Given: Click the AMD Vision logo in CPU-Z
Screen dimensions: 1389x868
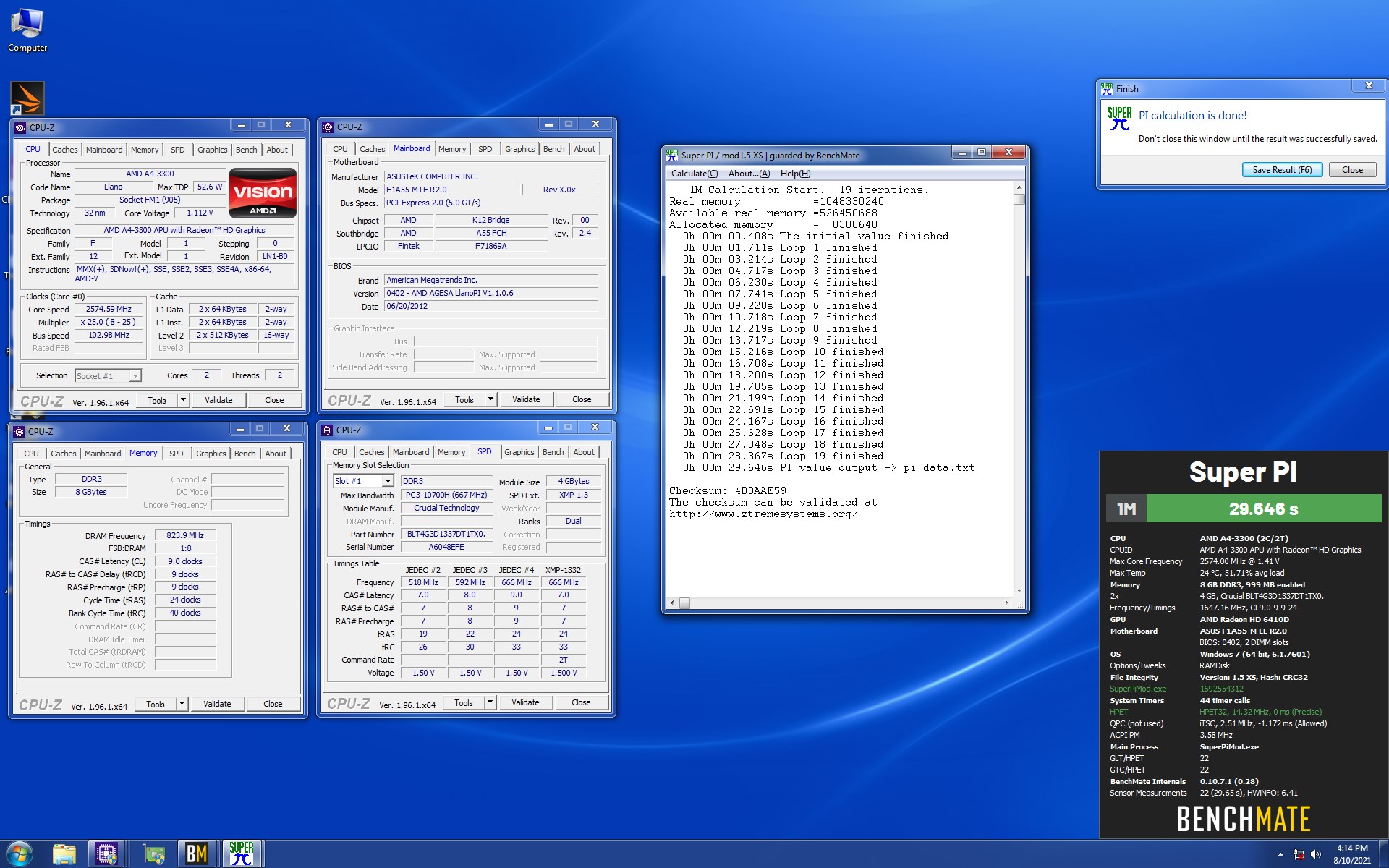Looking at the screenshot, I should [263, 193].
